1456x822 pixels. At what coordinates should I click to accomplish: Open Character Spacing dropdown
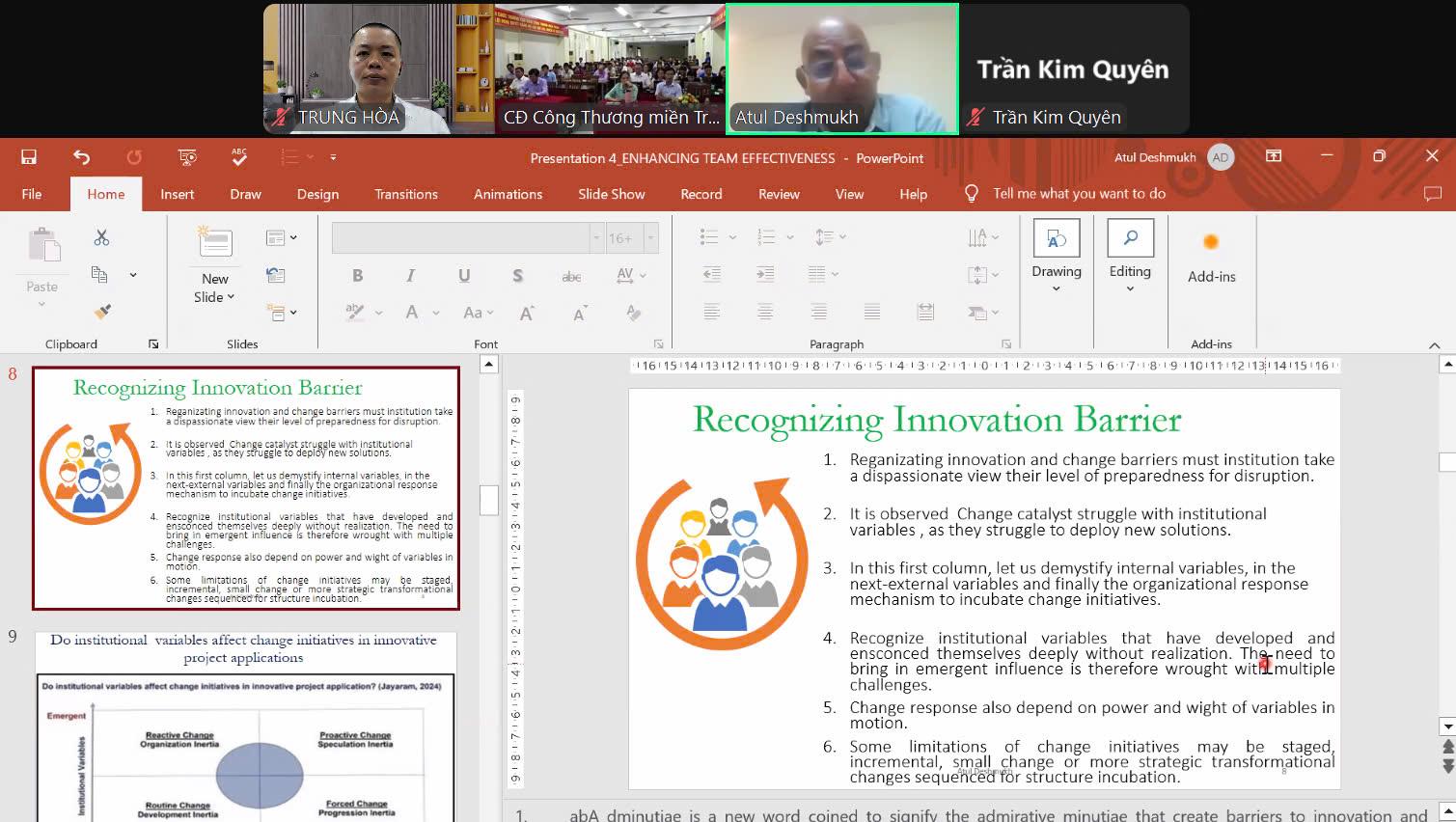coord(631,276)
